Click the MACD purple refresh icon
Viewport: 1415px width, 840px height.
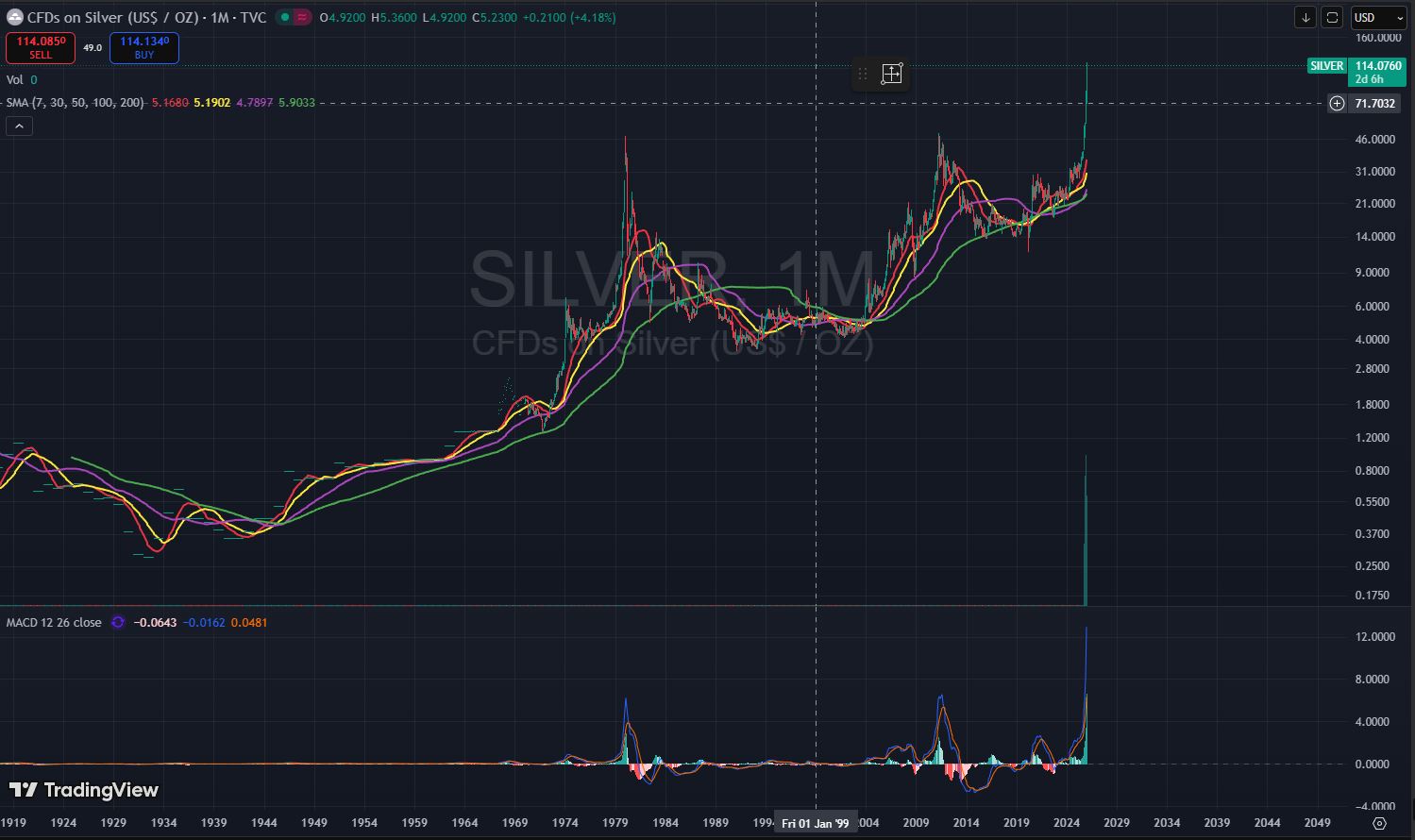point(118,623)
